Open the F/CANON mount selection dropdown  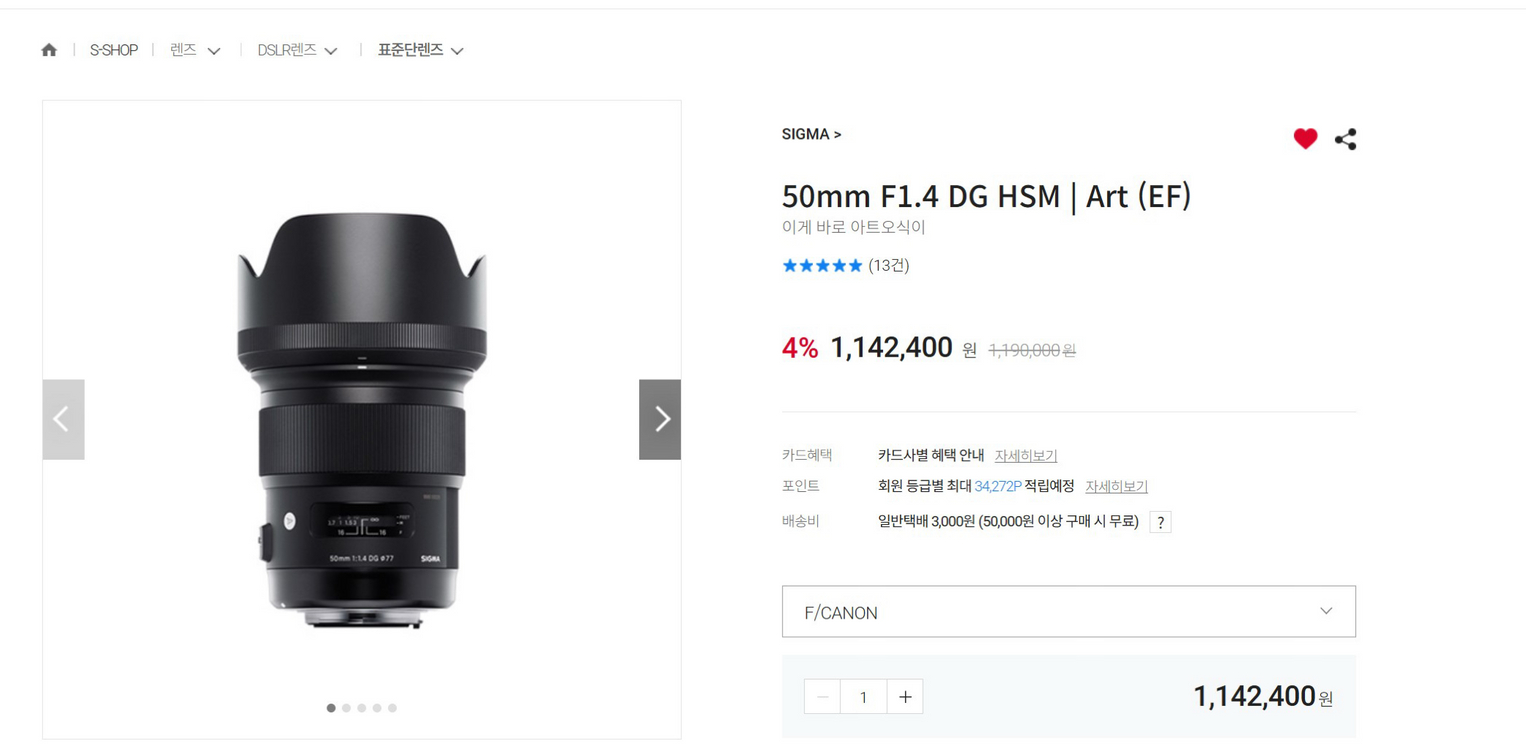[x=1068, y=611]
